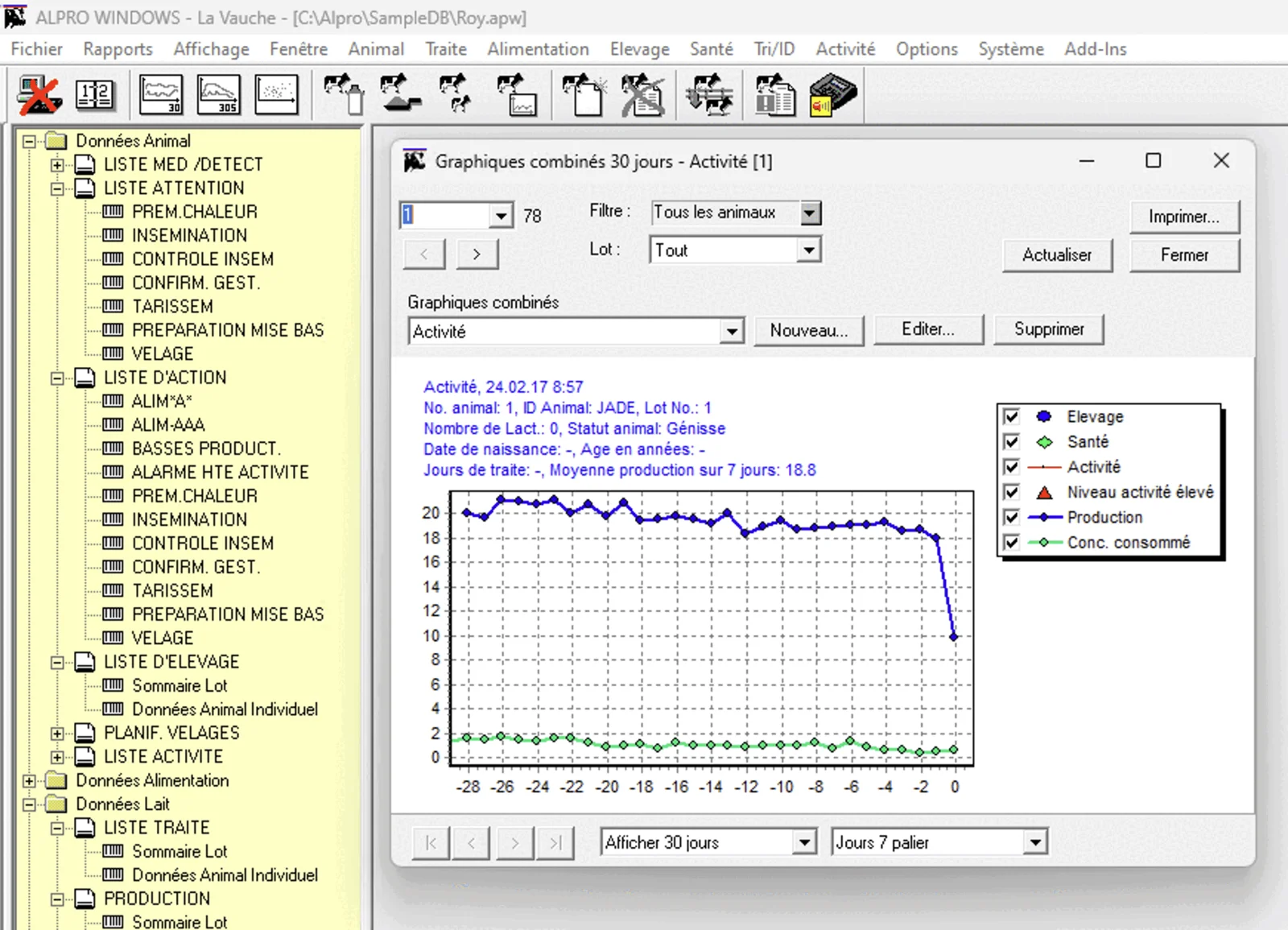Click the folder icon of Données Alimentation
This screenshot has height=930, width=1288.
point(56,780)
